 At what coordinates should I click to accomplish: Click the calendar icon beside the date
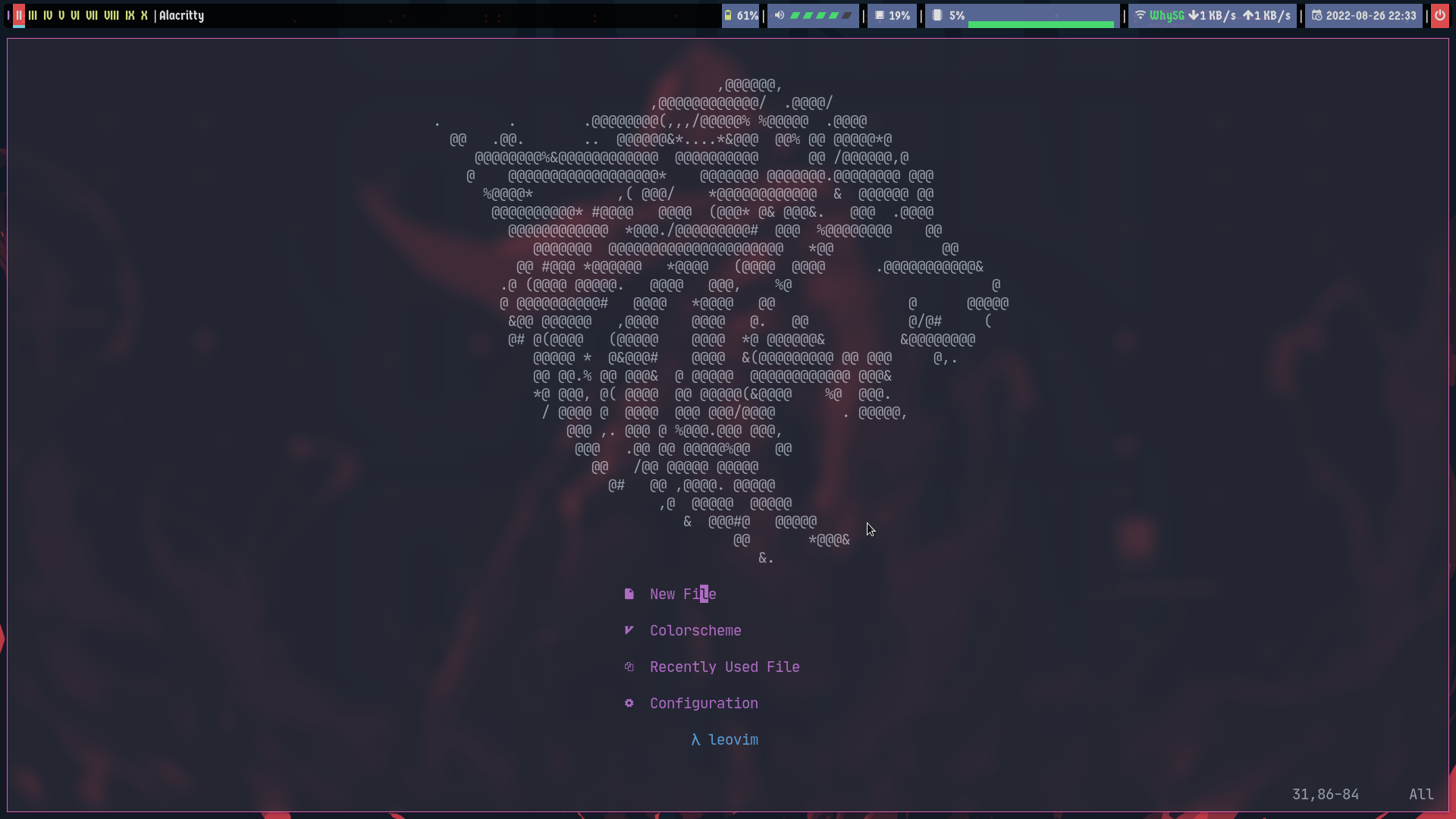coord(1317,15)
